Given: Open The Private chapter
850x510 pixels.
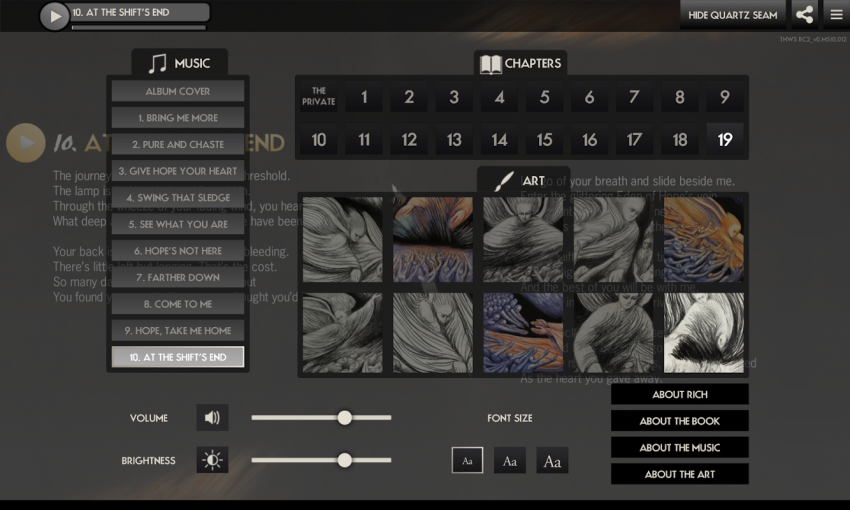Looking at the screenshot, I should tap(319, 96).
